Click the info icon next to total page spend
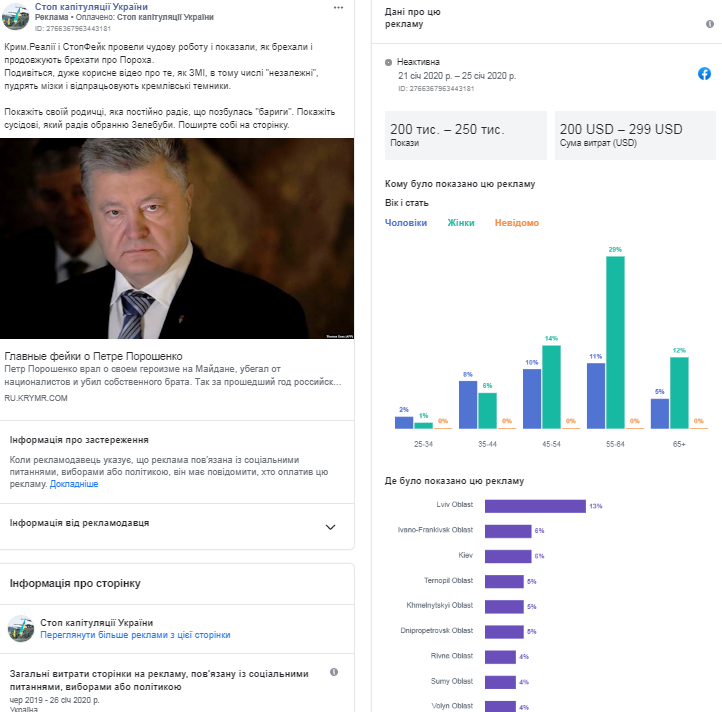 pyautogui.click(x=334, y=672)
